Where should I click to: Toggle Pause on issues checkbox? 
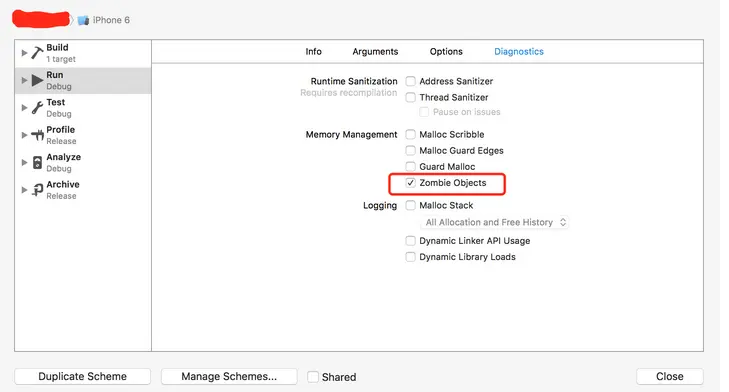[x=424, y=112]
